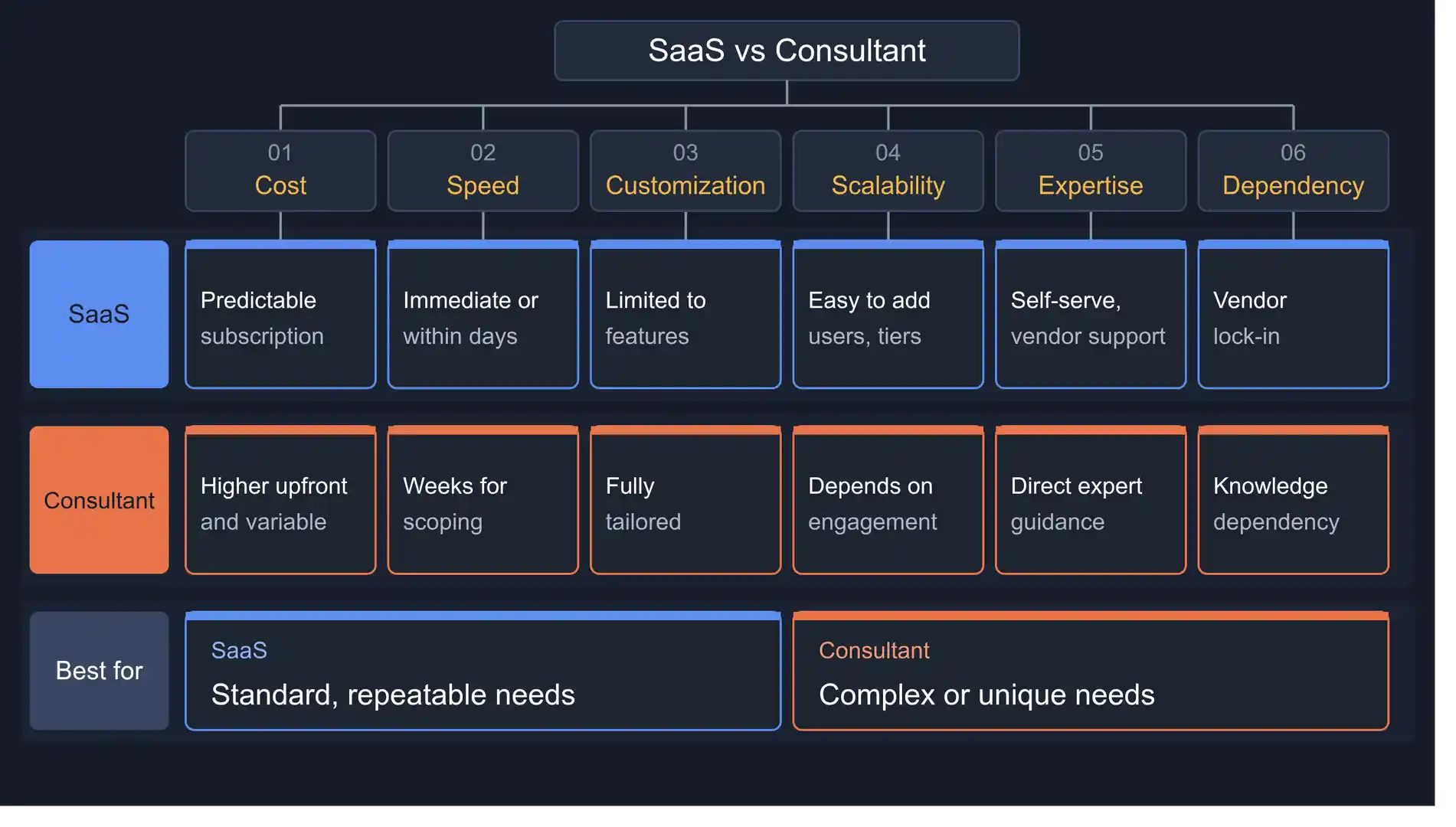
Task: Click the 'Fully tailored' cell
Action: click(x=685, y=500)
